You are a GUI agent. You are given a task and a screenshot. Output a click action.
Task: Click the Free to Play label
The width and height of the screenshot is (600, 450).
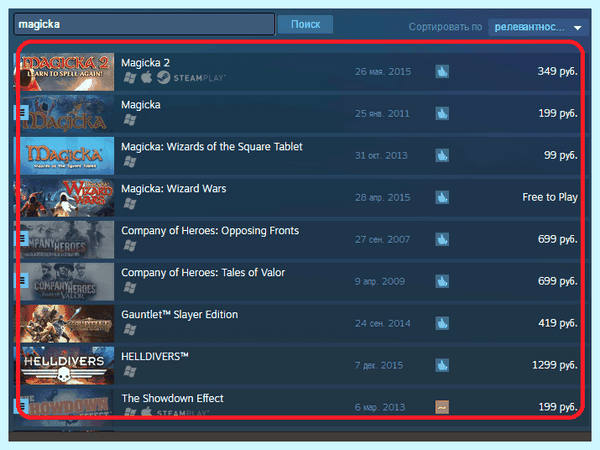(550, 197)
